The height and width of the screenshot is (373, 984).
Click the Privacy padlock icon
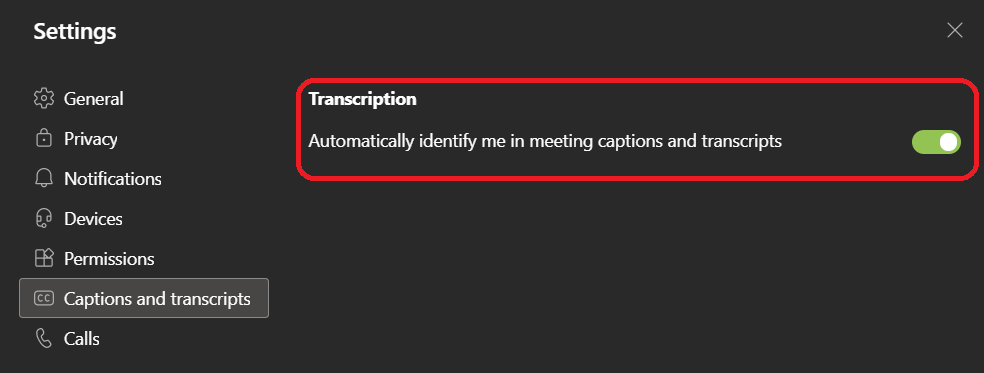click(43, 139)
